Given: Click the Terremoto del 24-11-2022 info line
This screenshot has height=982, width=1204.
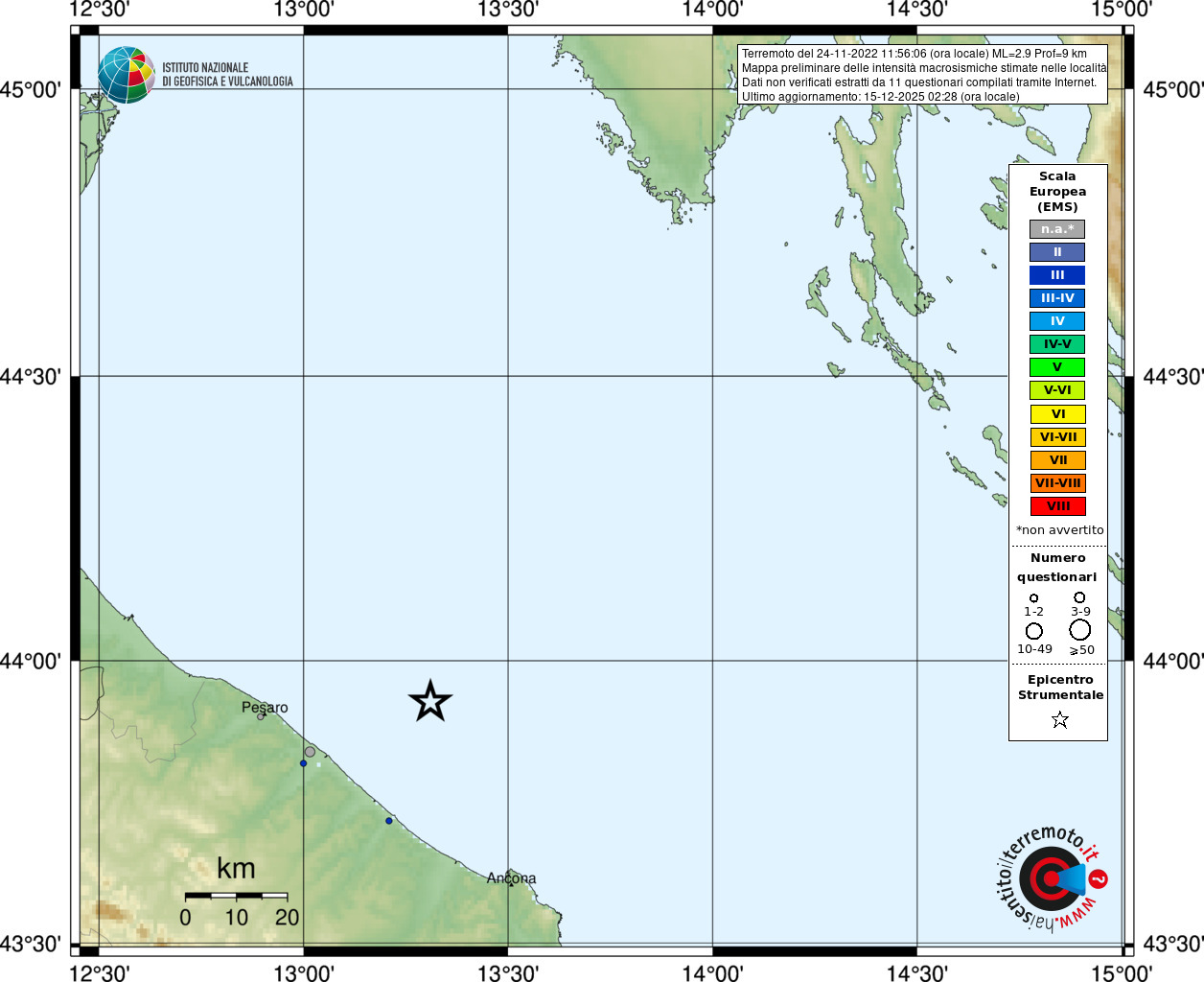Looking at the screenshot, I should point(914,54).
